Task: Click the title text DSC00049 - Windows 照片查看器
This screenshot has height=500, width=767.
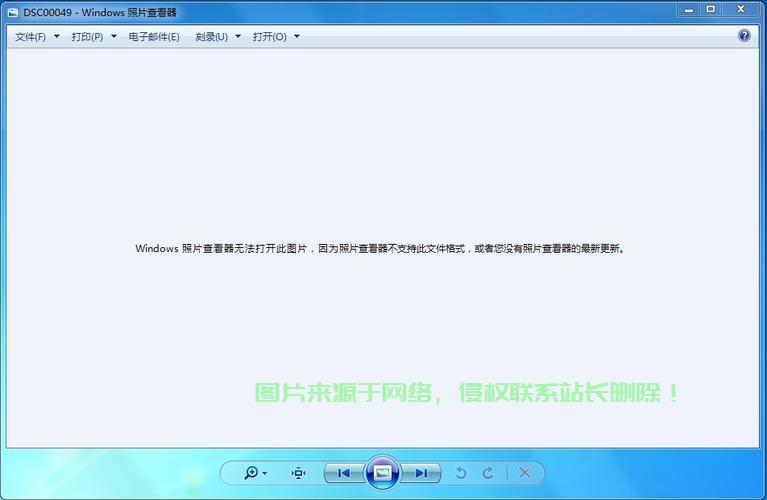Action: coord(100,13)
